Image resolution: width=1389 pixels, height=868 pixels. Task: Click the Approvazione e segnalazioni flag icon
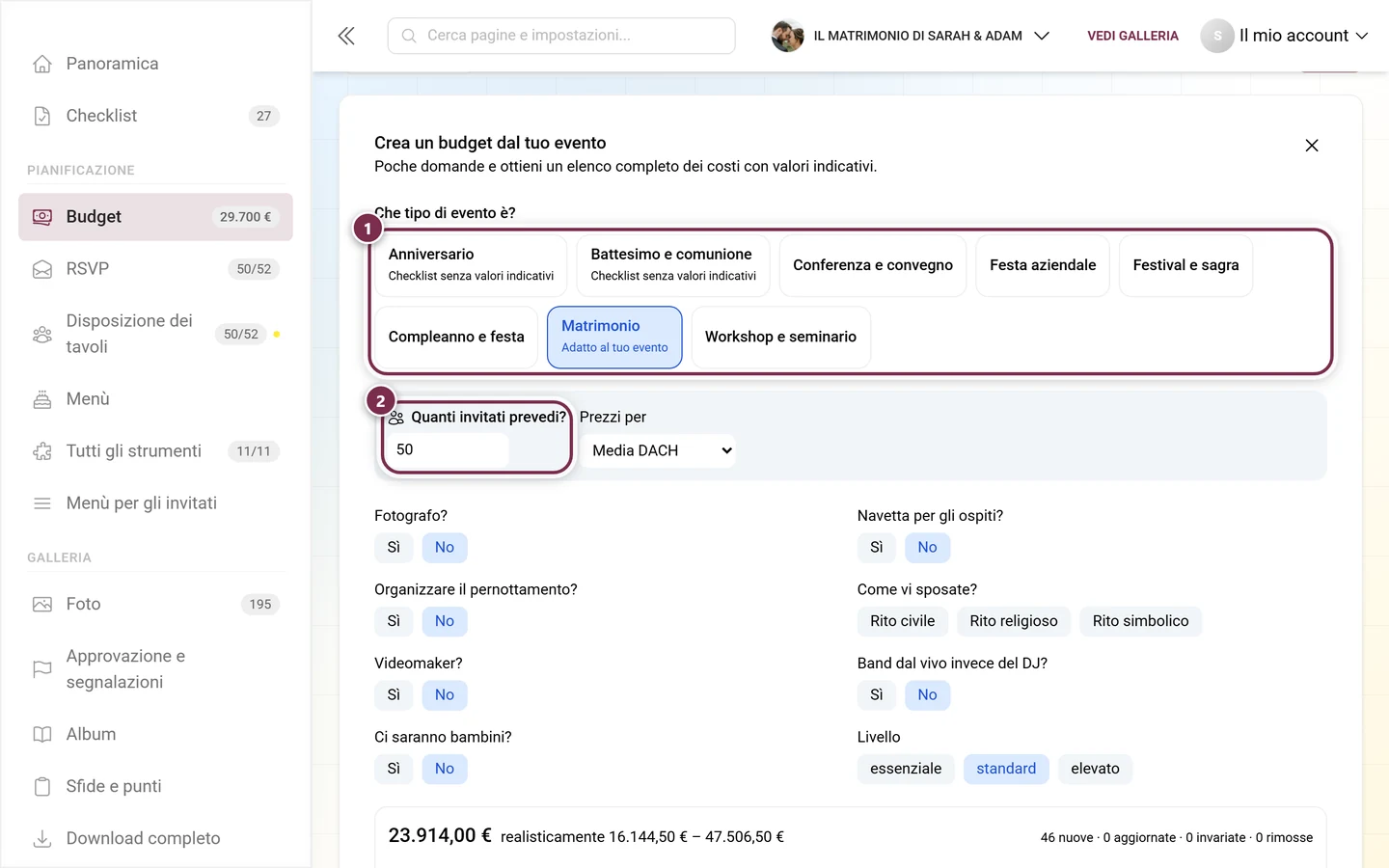click(x=42, y=669)
